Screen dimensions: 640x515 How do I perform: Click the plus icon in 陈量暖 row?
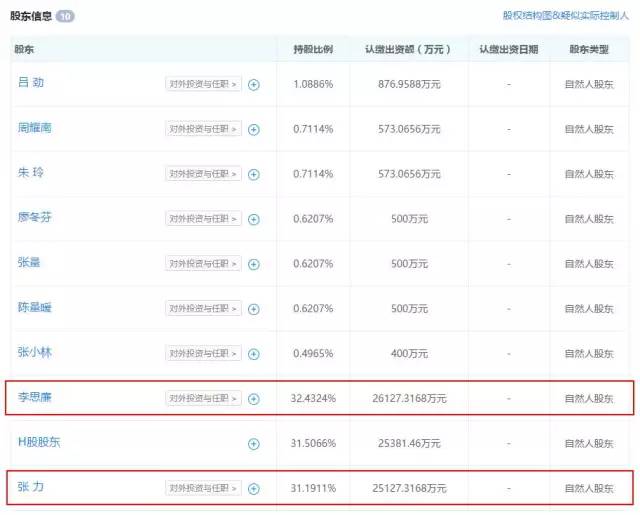(x=253, y=309)
